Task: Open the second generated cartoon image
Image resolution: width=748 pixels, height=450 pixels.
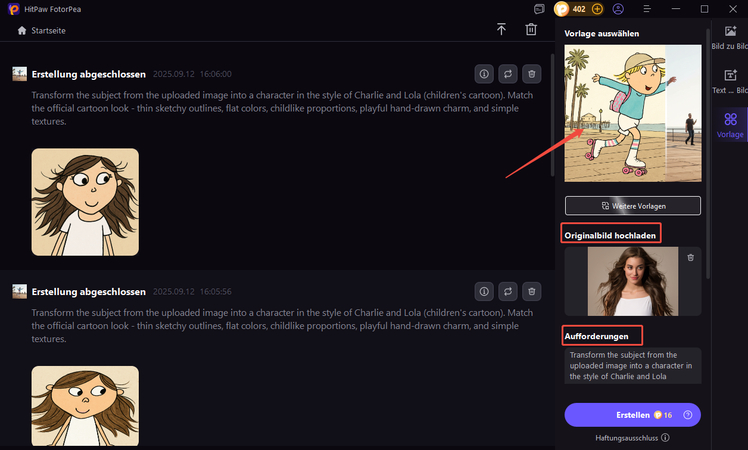Action: 85,406
